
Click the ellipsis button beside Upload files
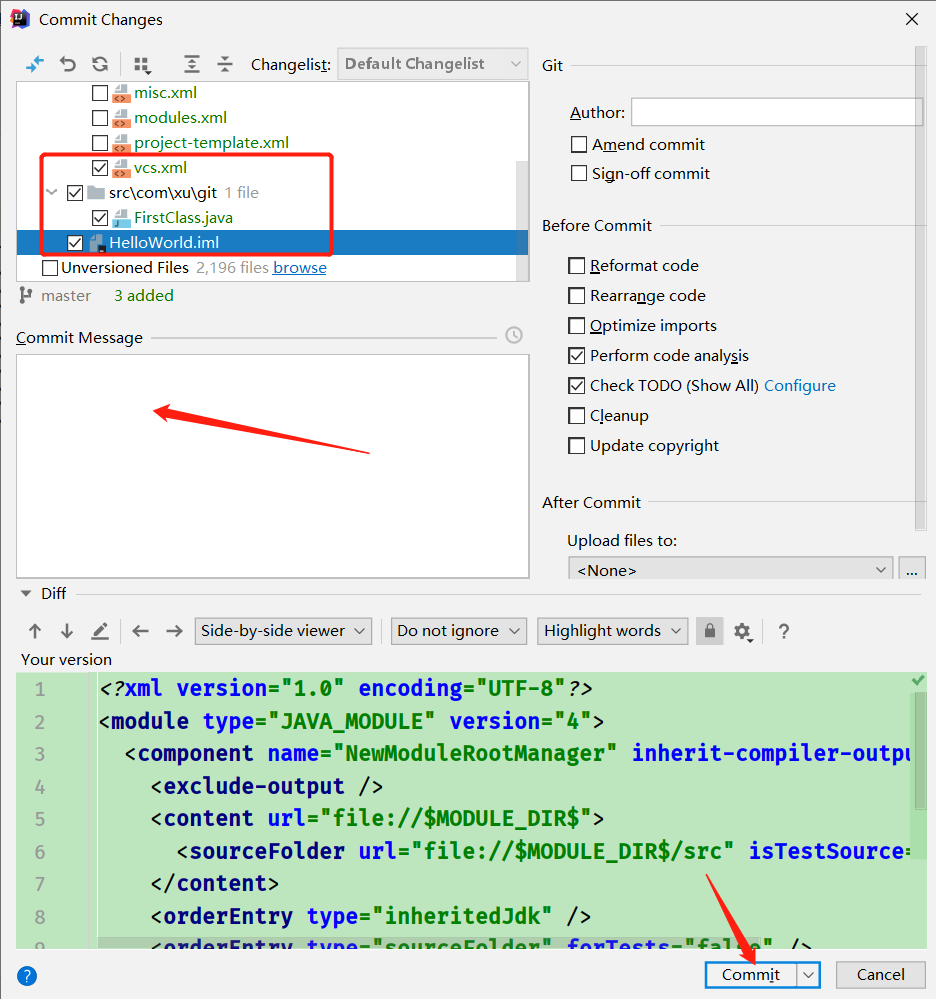(x=912, y=568)
